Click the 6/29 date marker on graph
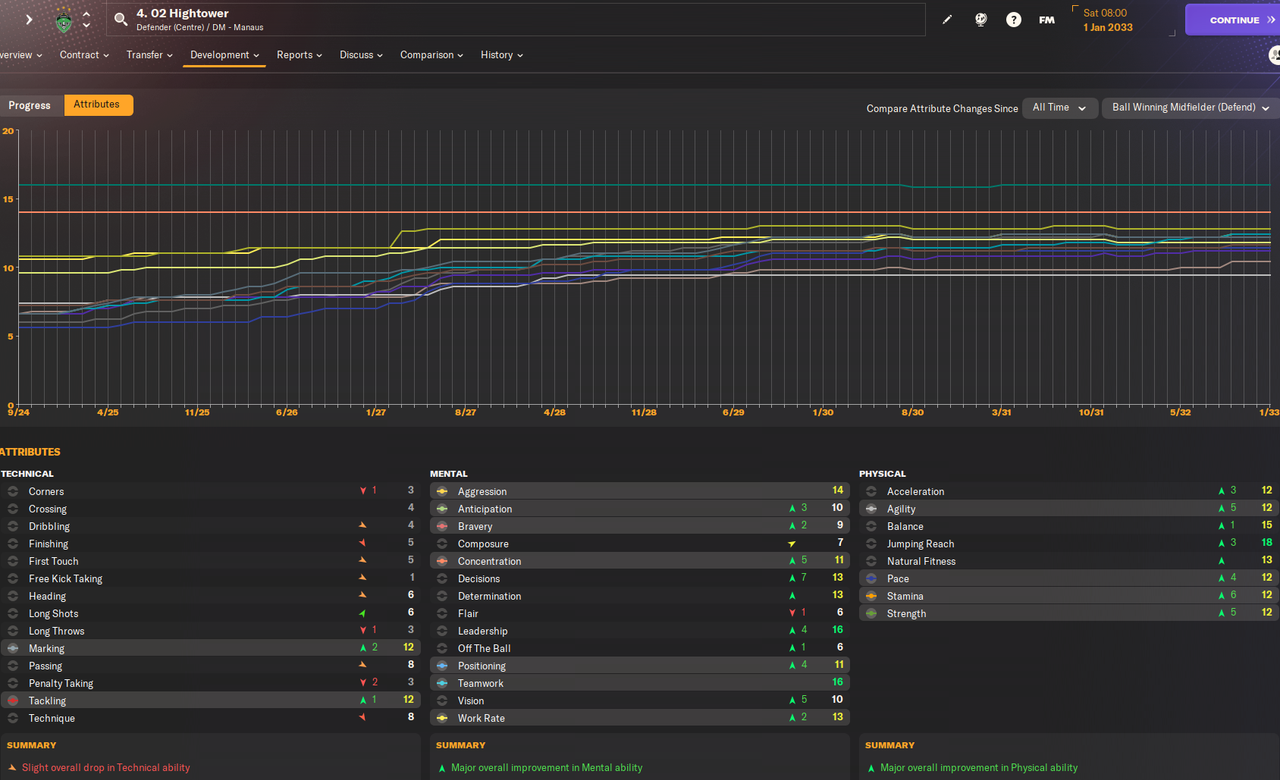 click(733, 412)
